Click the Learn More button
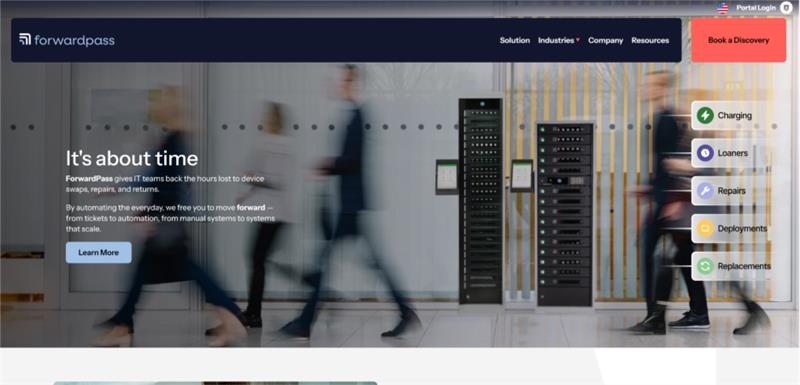Image resolution: width=800 pixels, height=385 pixels. pos(98,252)
